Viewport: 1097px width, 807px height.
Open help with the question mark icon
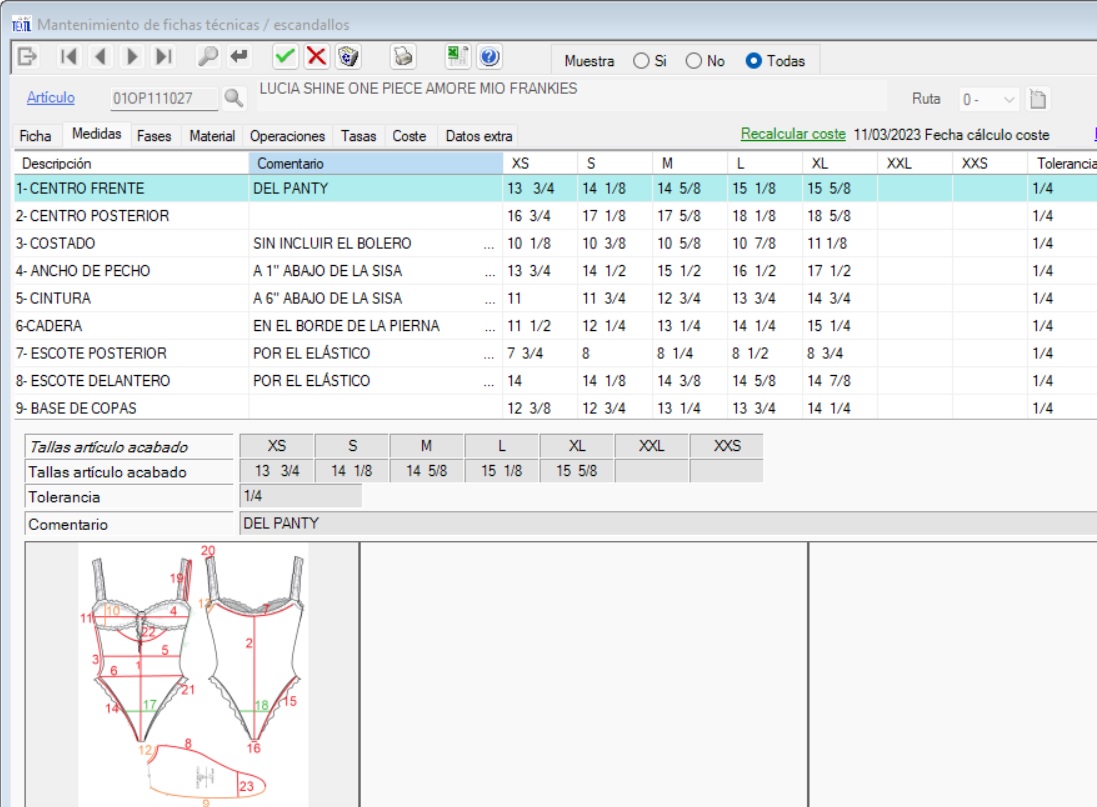tap(489, 57)
